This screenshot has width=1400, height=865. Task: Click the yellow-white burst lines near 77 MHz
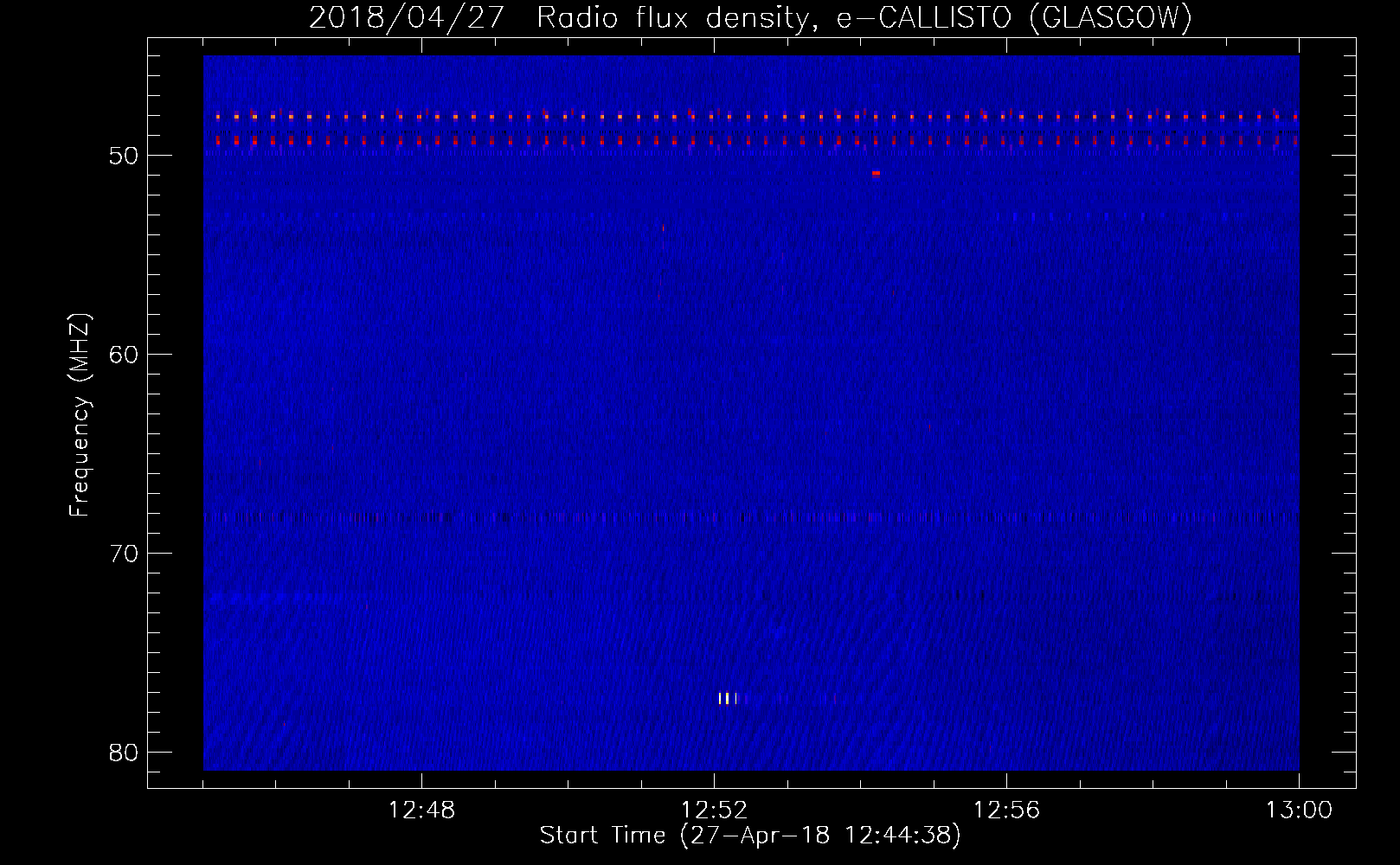click(728, 698)
